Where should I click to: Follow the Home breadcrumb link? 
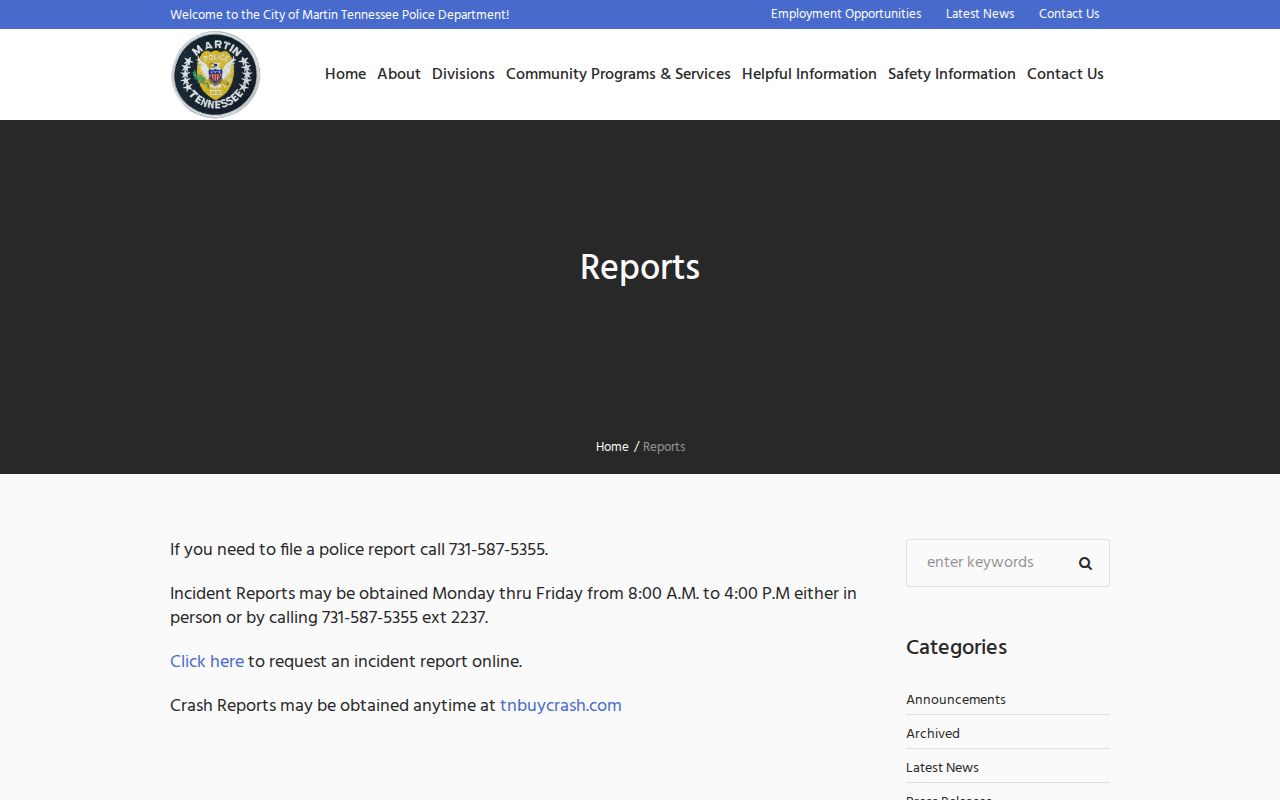(612, 447)
